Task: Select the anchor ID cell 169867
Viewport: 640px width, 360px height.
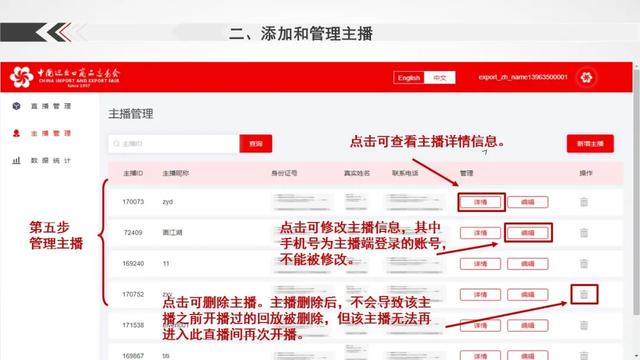Action: tap(133, 356)
